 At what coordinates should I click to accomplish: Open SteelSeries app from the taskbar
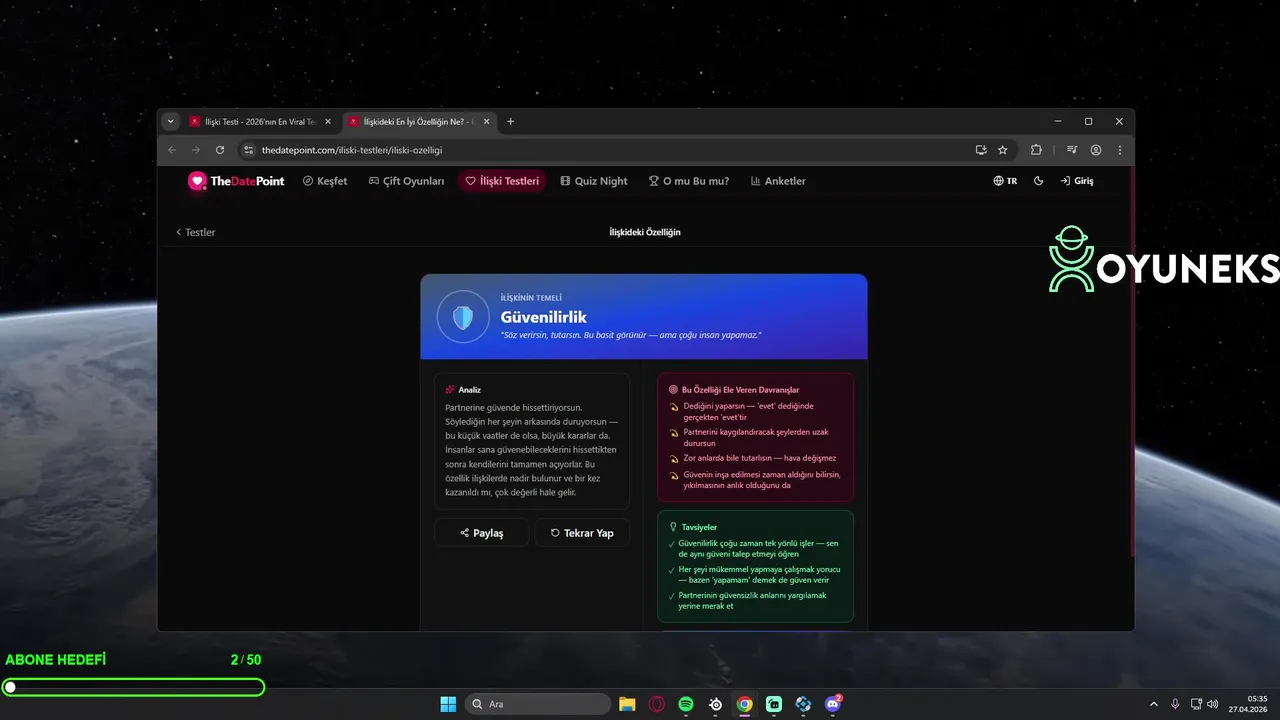(x=715, y=704)
